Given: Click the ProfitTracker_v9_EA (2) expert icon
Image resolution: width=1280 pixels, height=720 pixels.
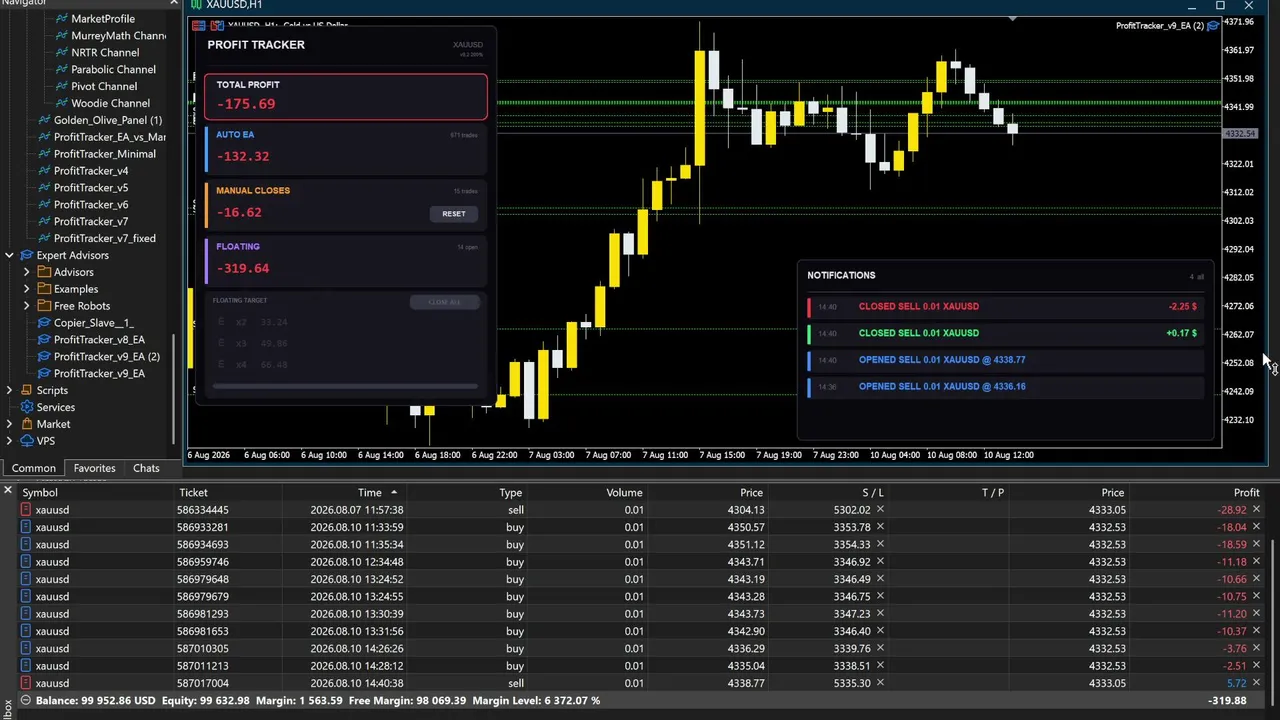Looking at the screenshot, I should tap(44, 357).
